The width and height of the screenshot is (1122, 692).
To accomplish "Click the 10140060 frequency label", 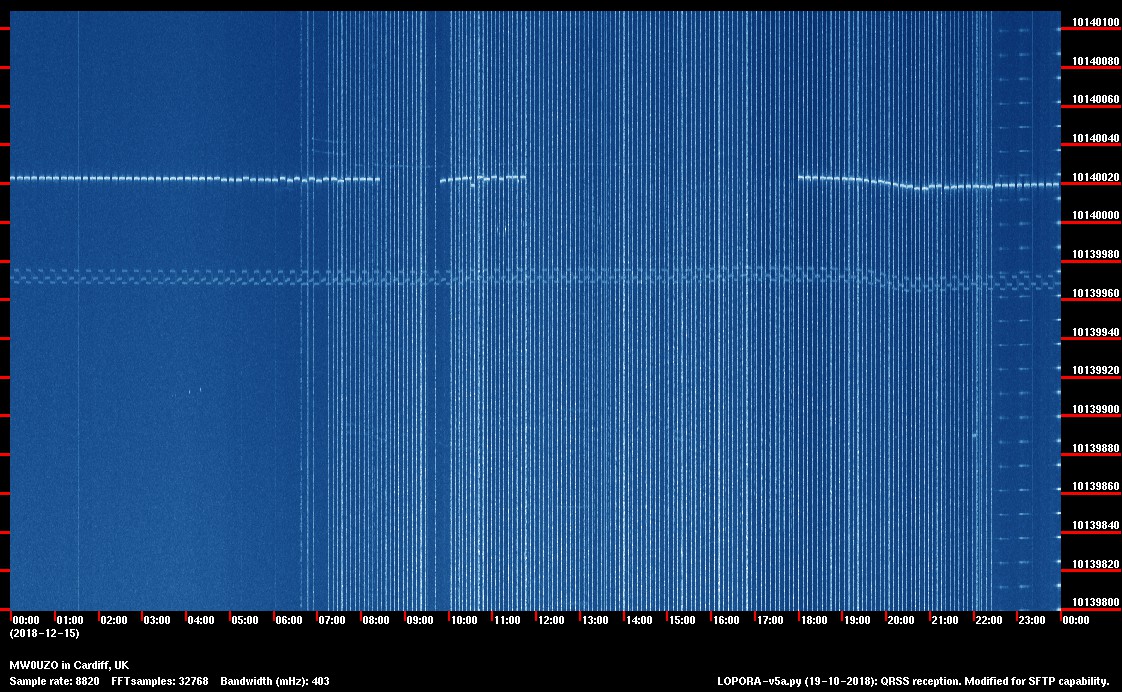I will click(x=1095, y=100).
